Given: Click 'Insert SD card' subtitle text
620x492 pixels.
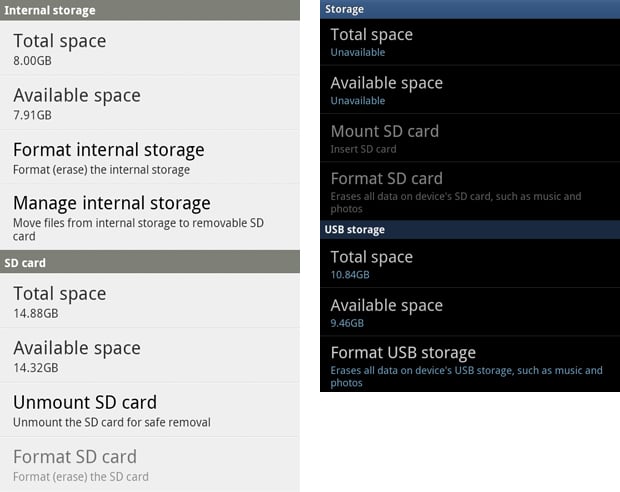Looking at the screenshot, I should coord(363,149).
